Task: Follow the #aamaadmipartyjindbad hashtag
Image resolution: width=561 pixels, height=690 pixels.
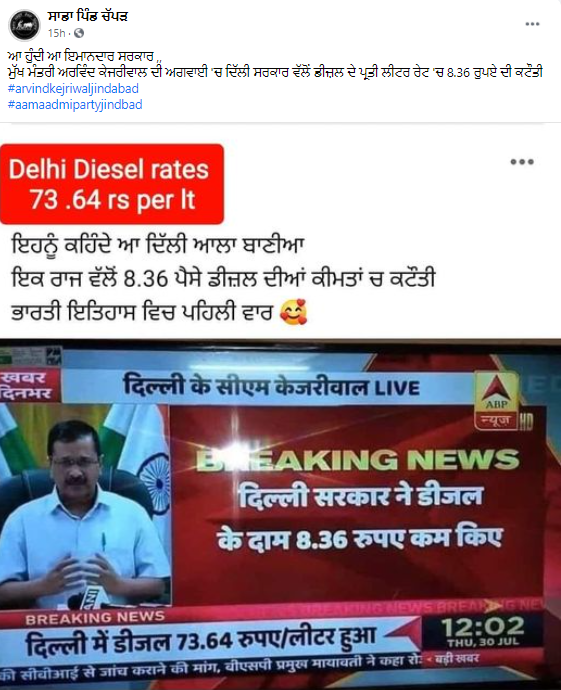Action: pos(75,105)
